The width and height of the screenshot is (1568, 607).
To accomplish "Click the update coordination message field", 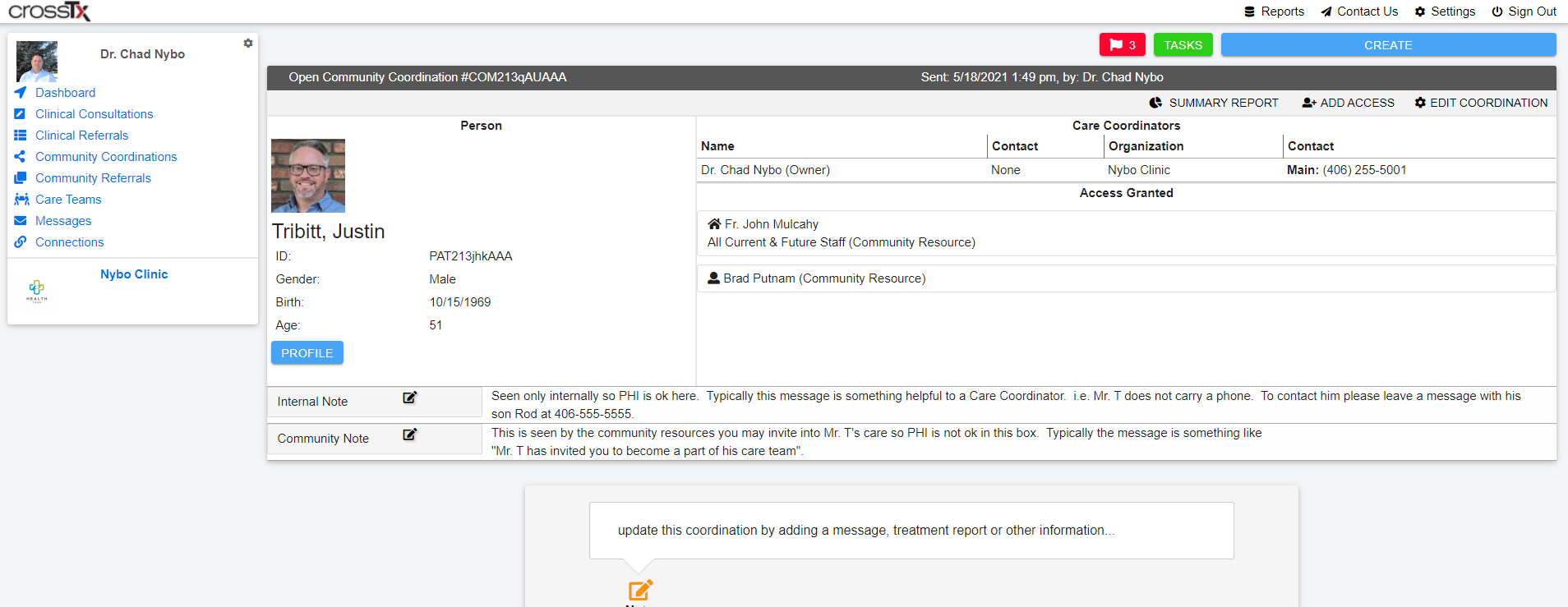I will point(911,531).
